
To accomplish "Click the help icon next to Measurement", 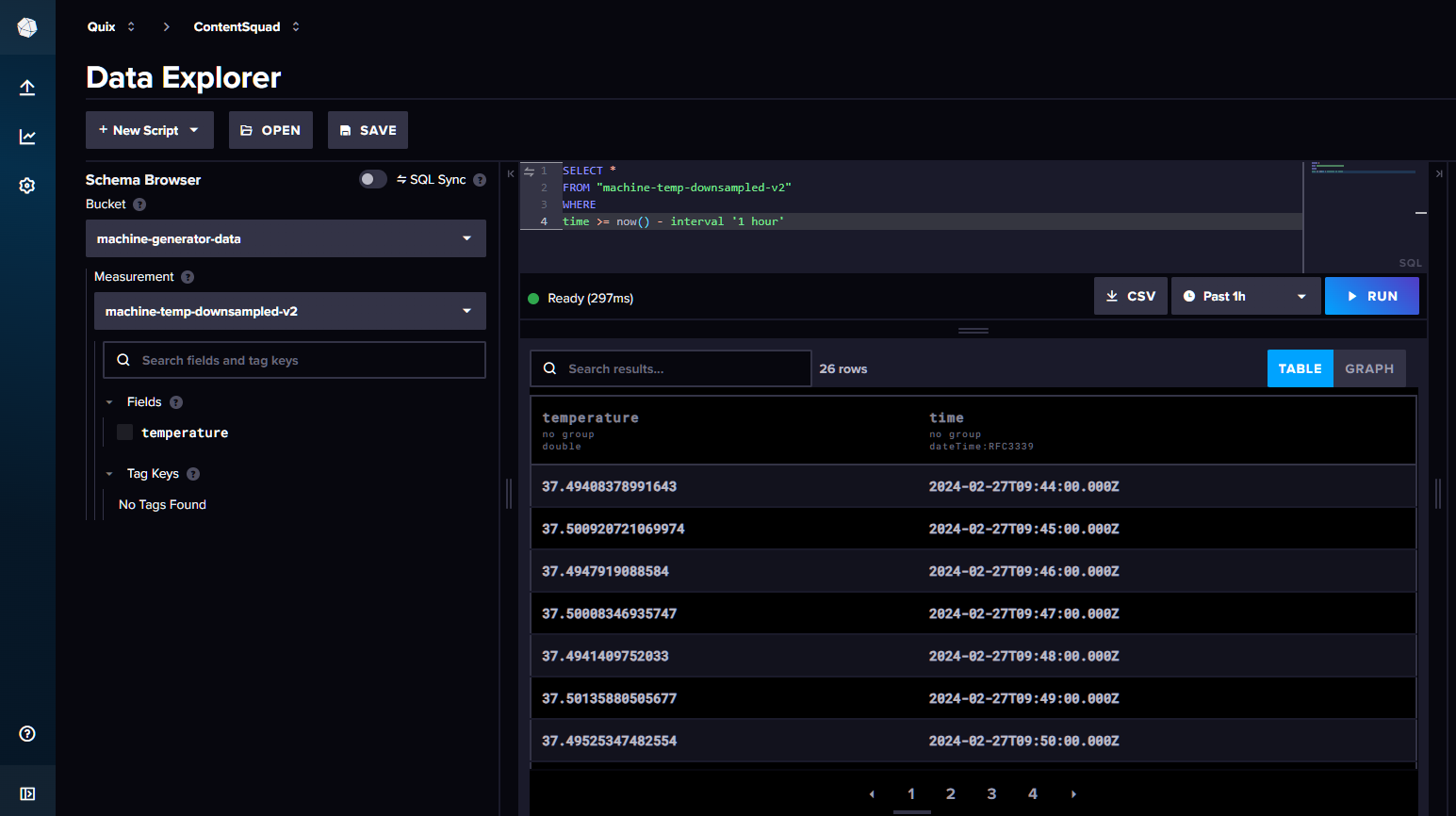I will pyautogui.click(x=187, y=276).
